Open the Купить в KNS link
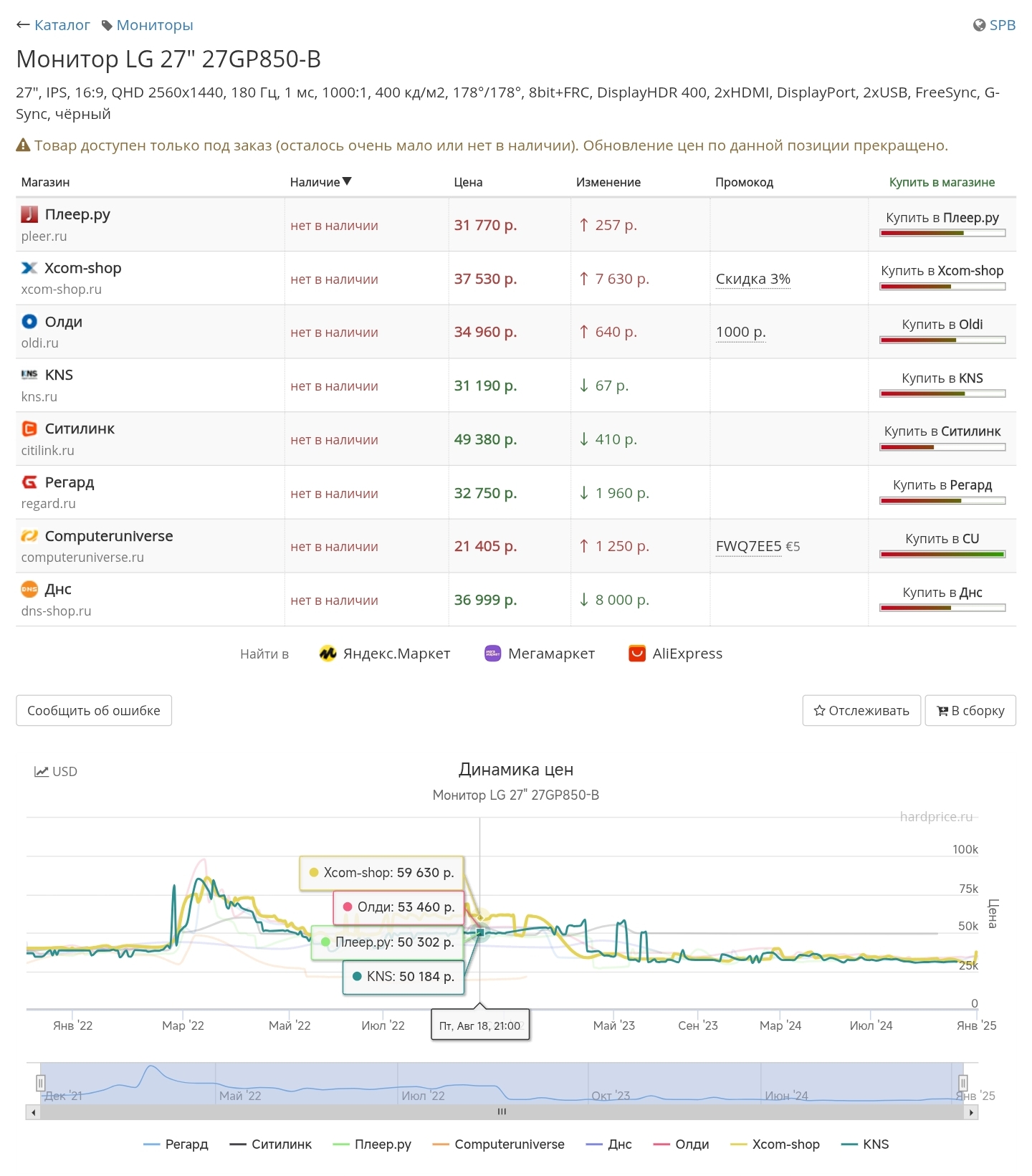This screenshot has width=1032, height=1176. (x=942, y=378)
